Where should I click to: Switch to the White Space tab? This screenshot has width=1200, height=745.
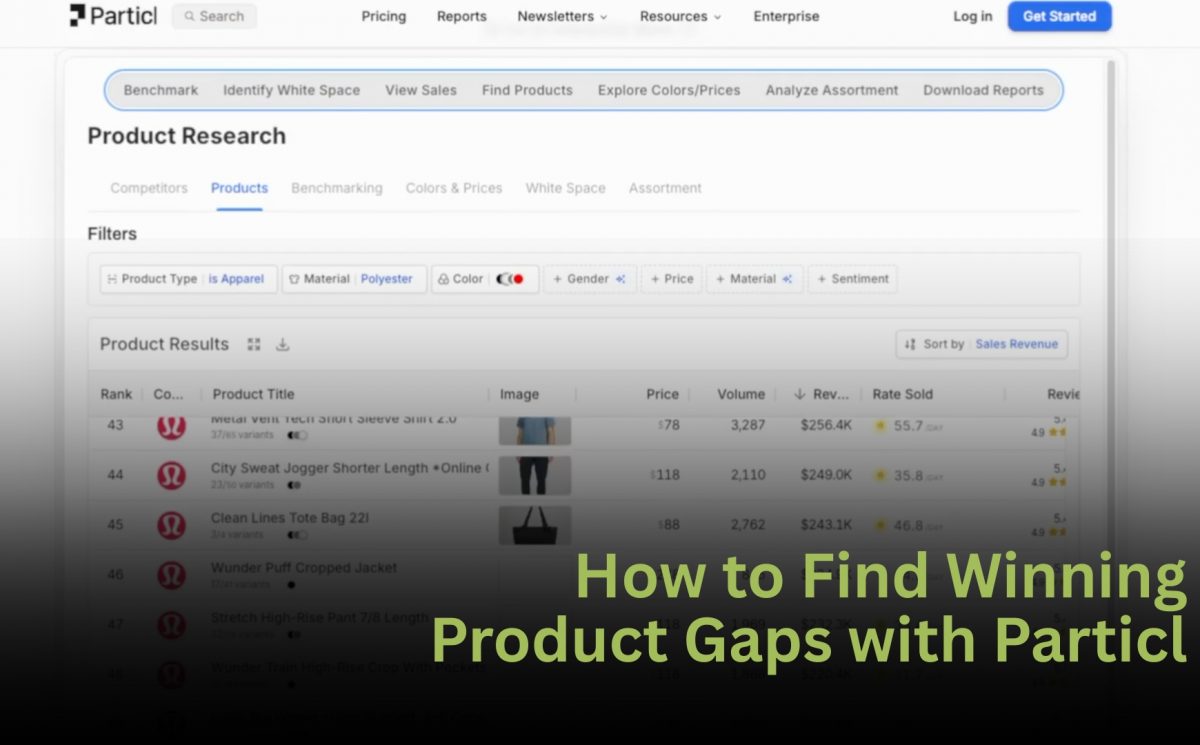click(x=565, y=188)
